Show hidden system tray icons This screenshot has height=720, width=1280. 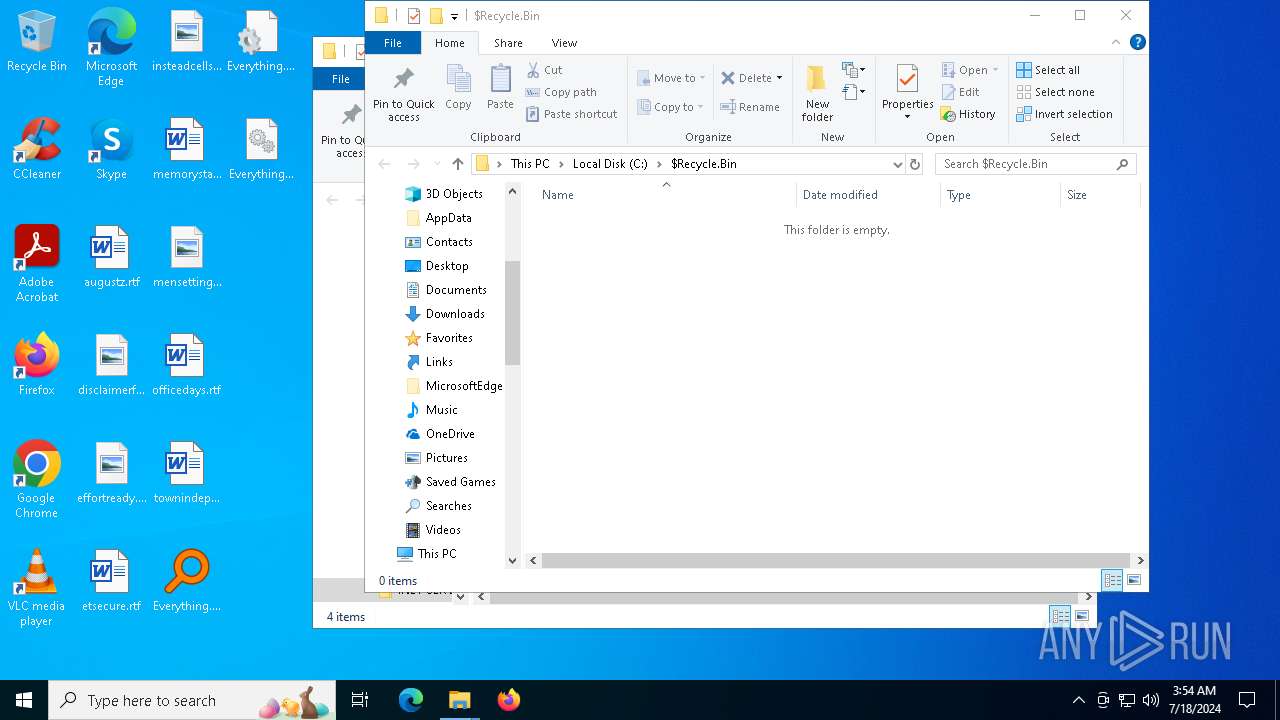click(x=1078, y=700)
